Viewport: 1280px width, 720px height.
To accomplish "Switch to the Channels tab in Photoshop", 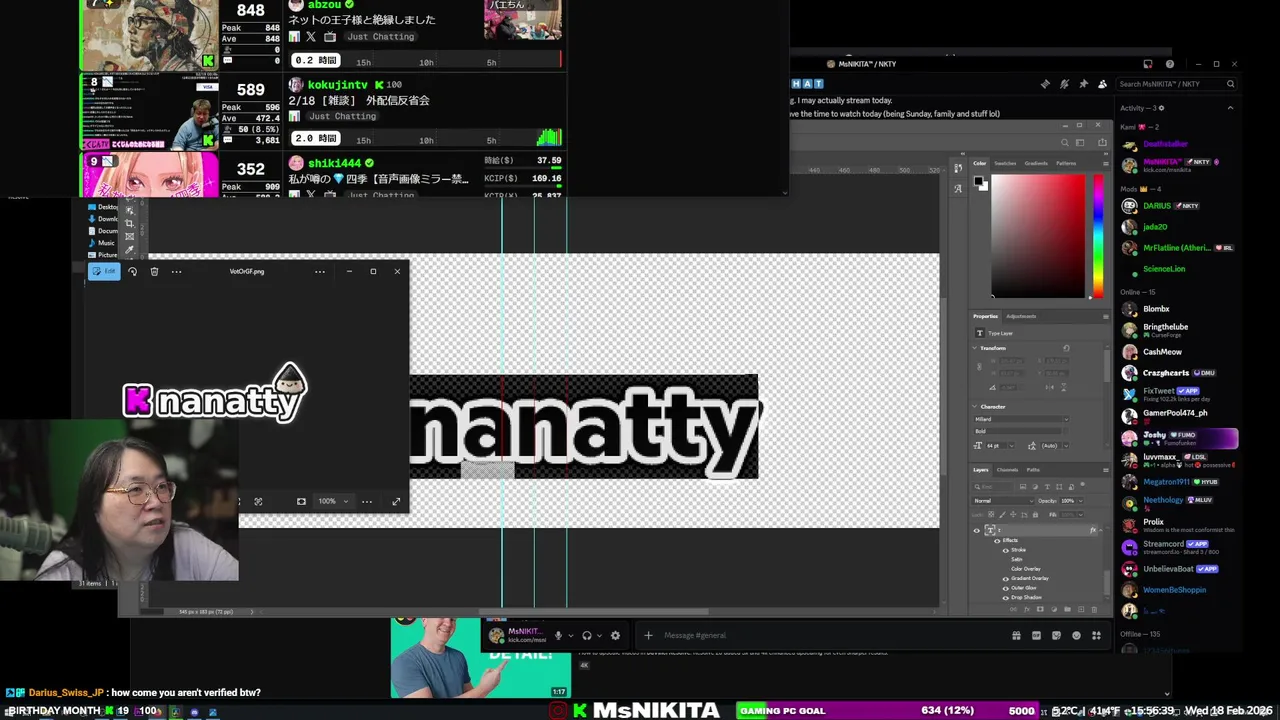I will point(1007,469).
